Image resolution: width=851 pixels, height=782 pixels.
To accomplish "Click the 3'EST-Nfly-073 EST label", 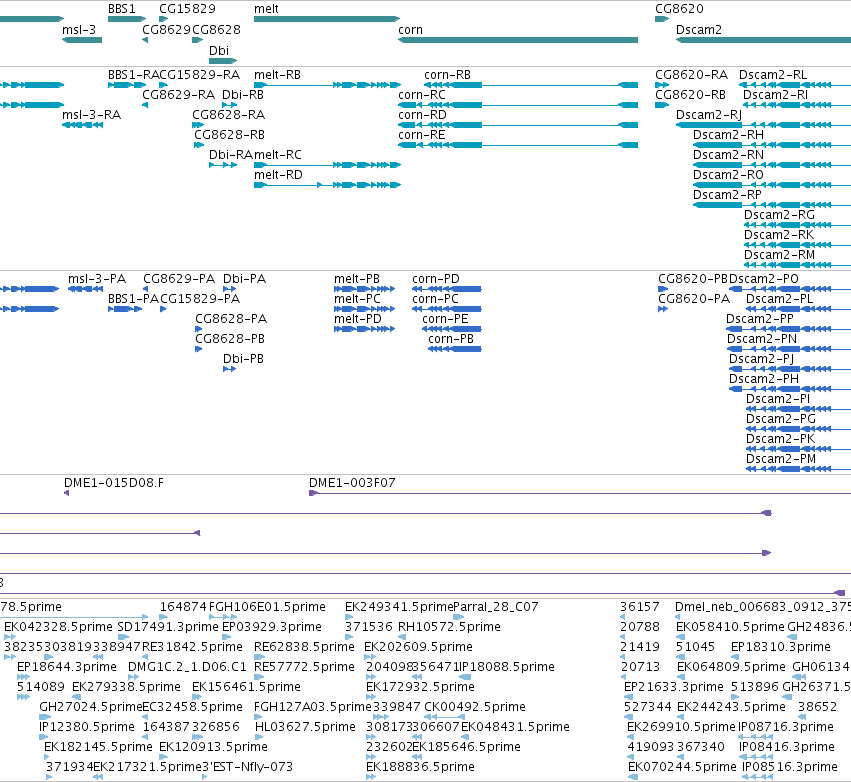I will pos(247,767).
